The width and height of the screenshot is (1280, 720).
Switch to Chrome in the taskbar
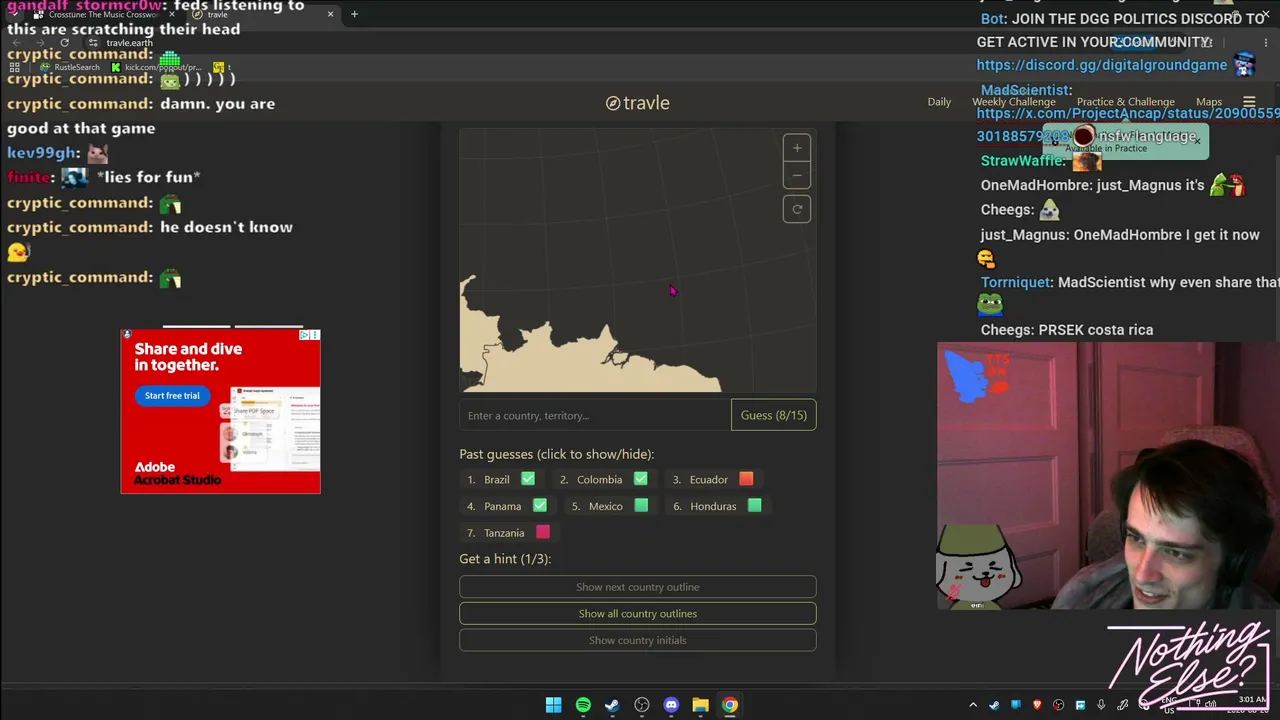click(x=730, y=705)
